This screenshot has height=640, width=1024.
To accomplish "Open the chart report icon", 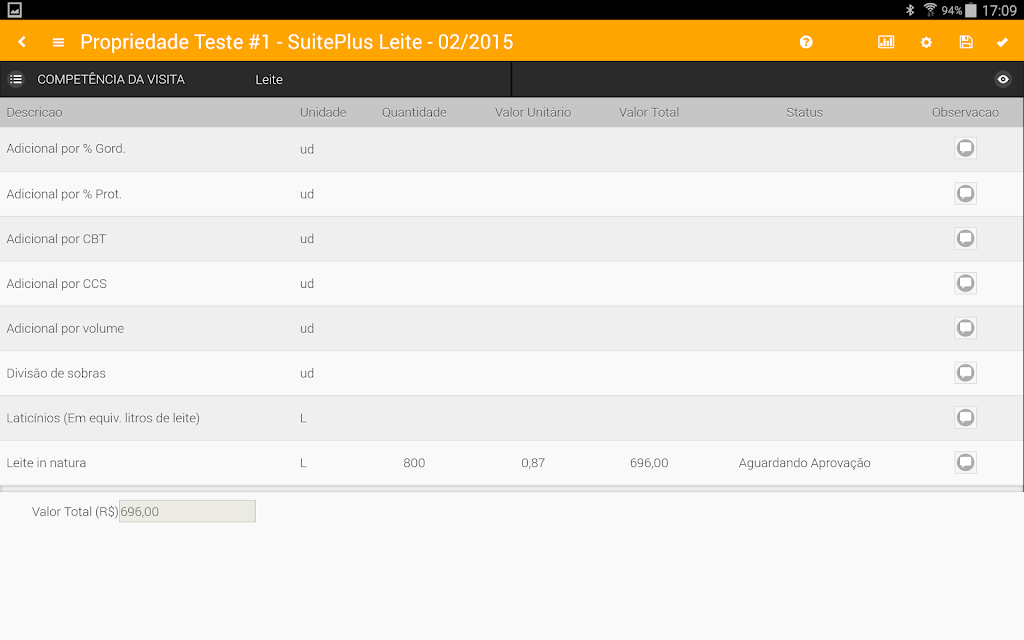I will click(x=886, y=42).
